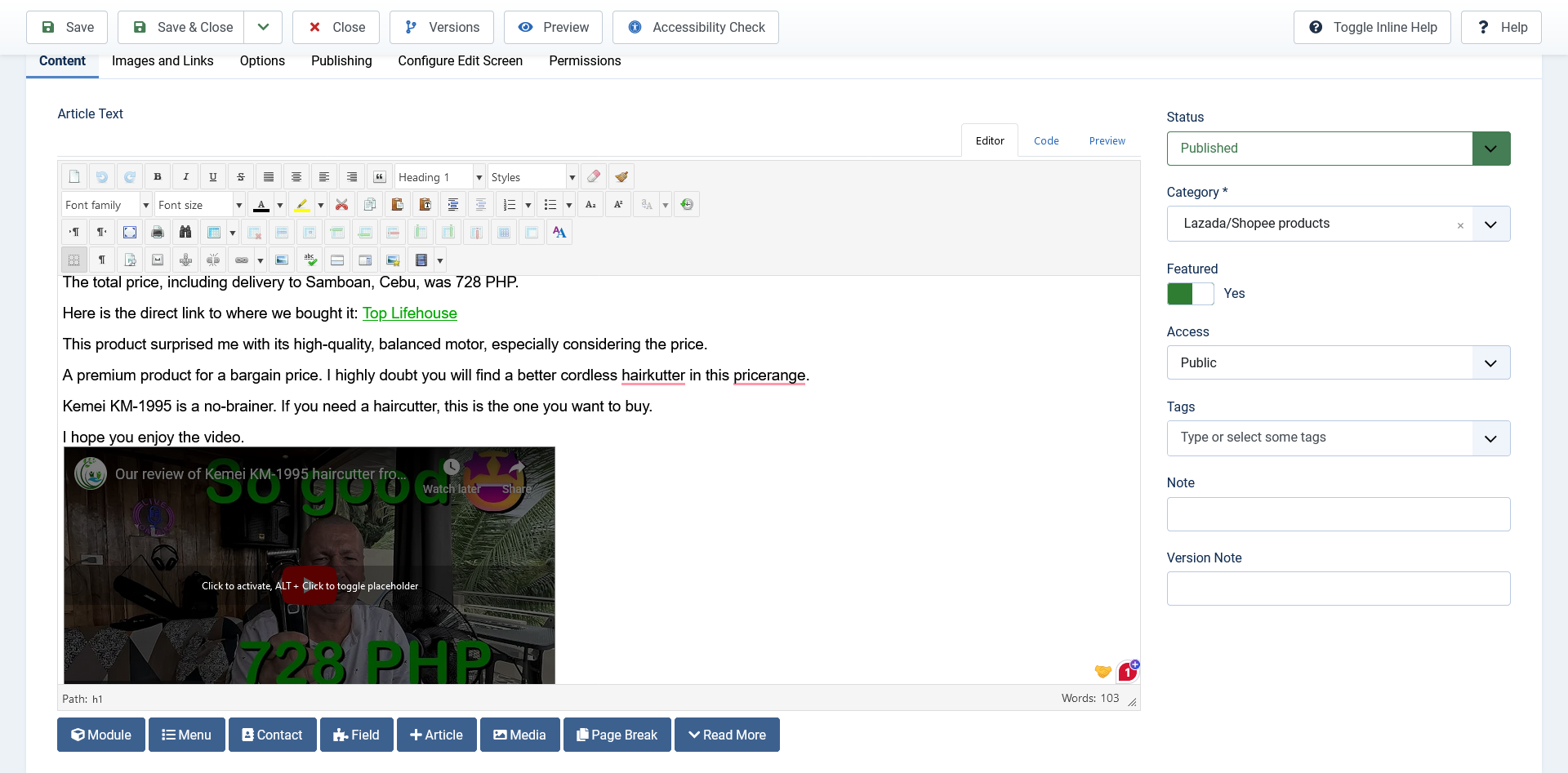Viewport: 1568px width, 773px height.
Task: Go to the Publishing tab
Action: click(341, 61)
